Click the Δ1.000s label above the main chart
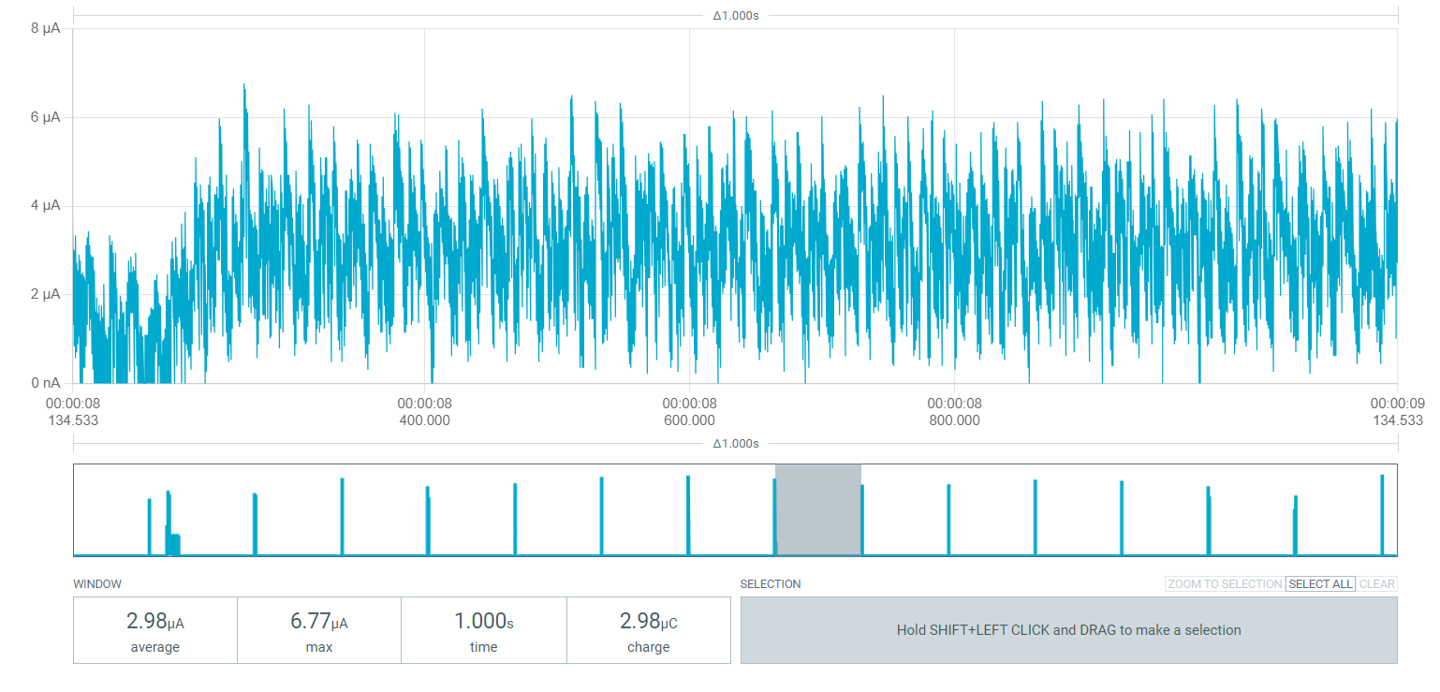 click(735, 16)
